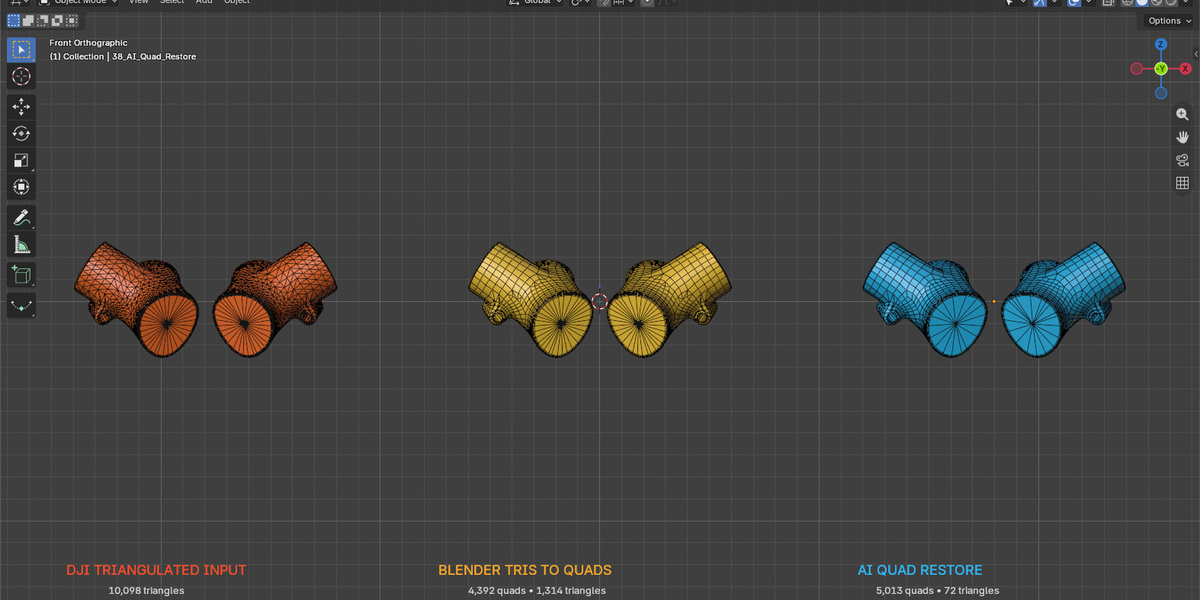
Task: Open the View menu
Action: point(139,2)
